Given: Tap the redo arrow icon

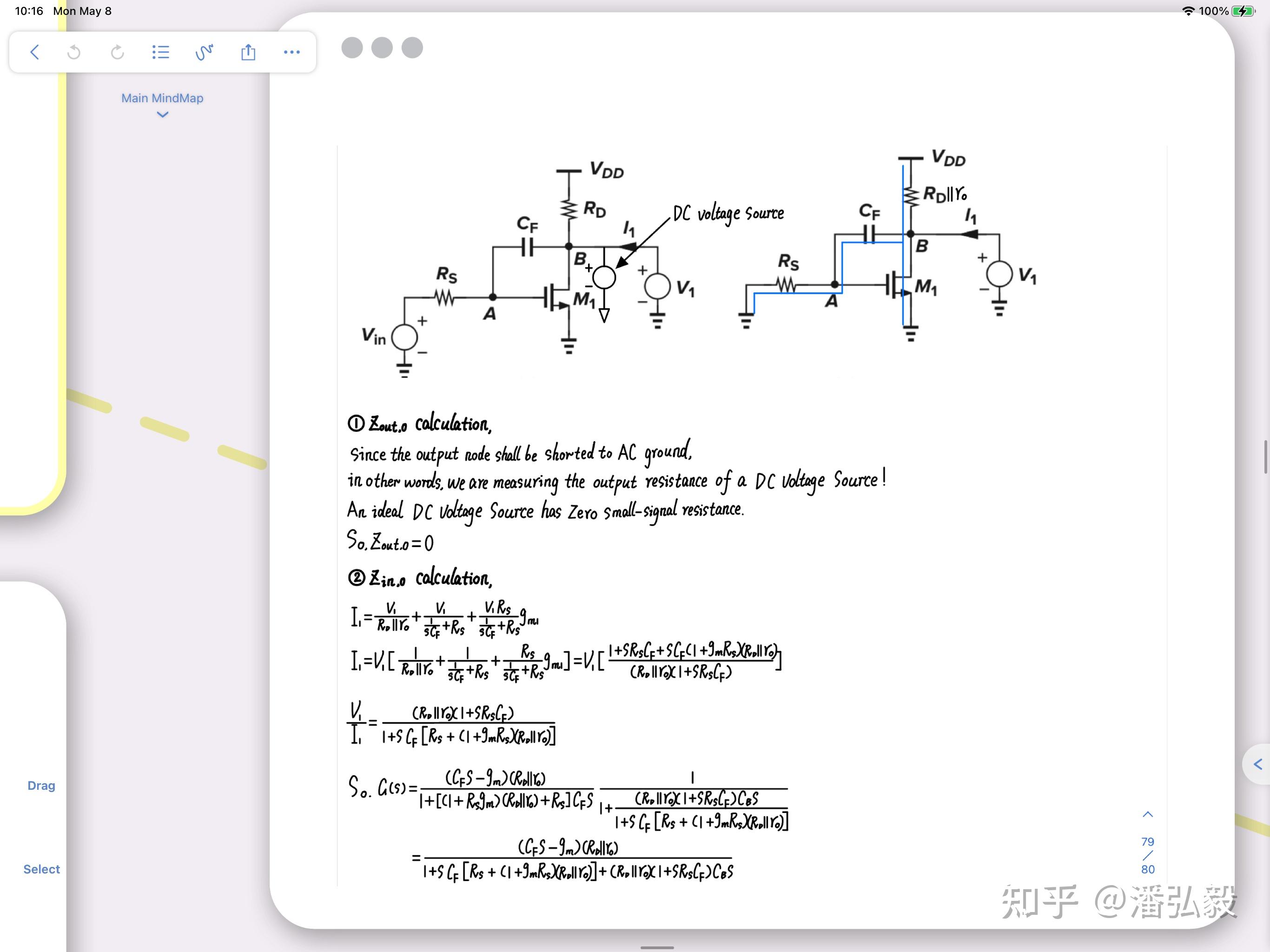Looking at the screenshot, I should pos(117,52).
